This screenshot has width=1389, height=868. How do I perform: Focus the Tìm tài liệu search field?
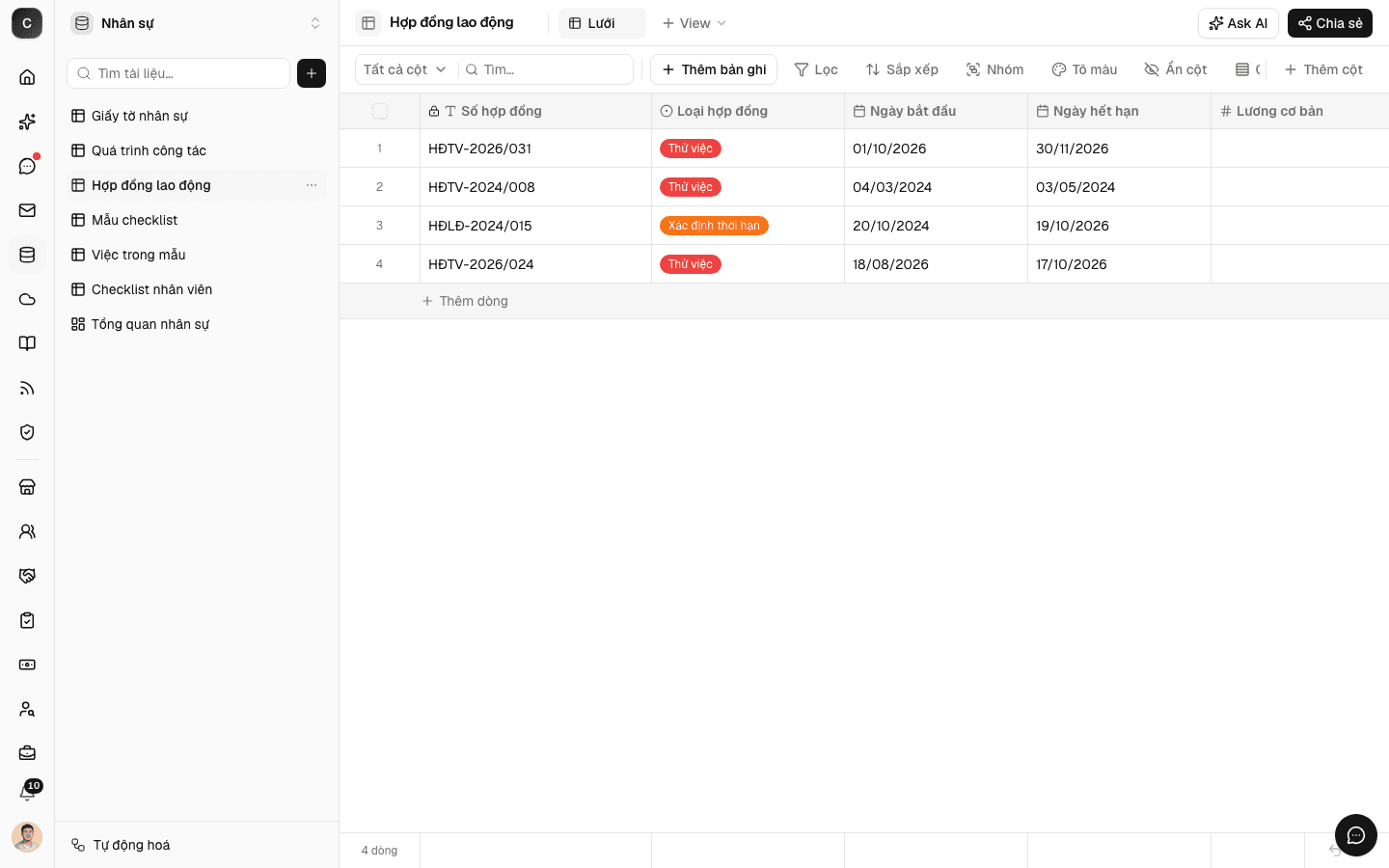178,73
